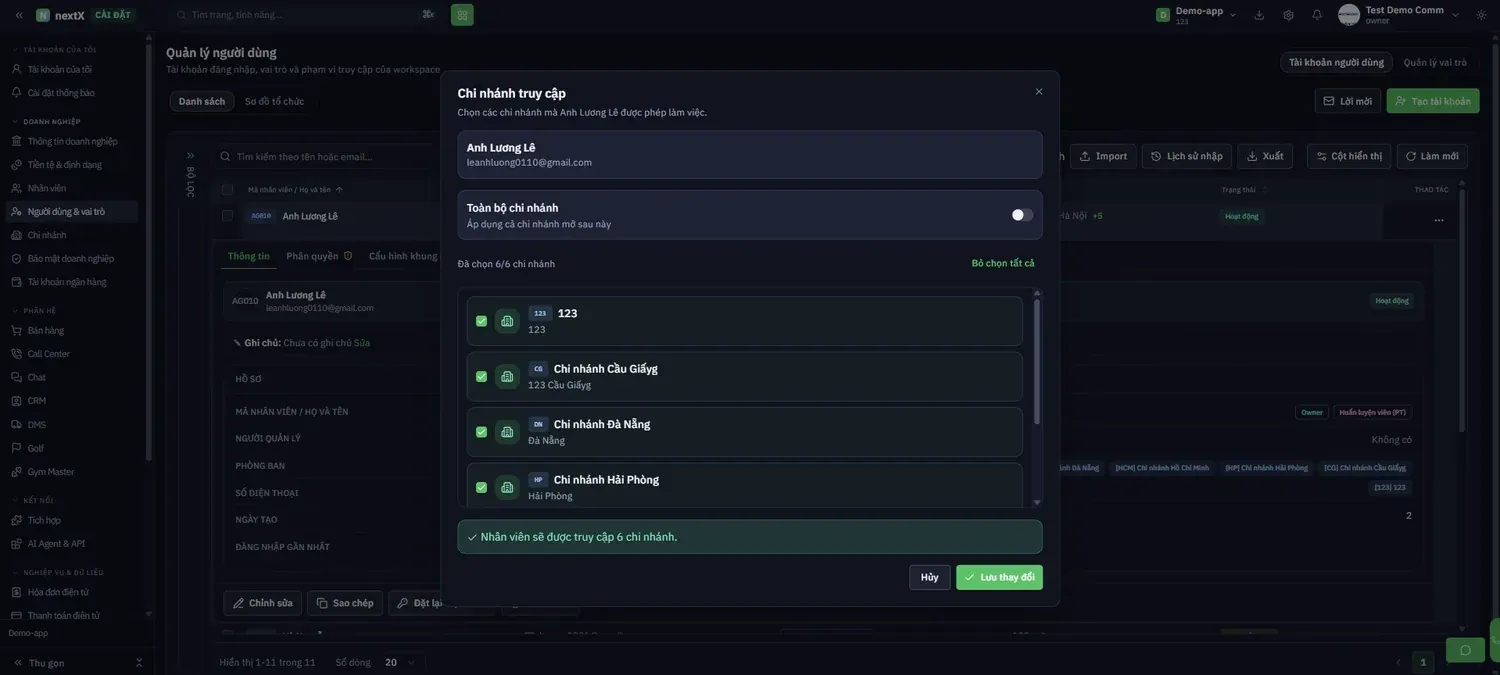Click Bỏ chọn tất cả link
Screen dimensions: 1500x675
point(1003,263)
